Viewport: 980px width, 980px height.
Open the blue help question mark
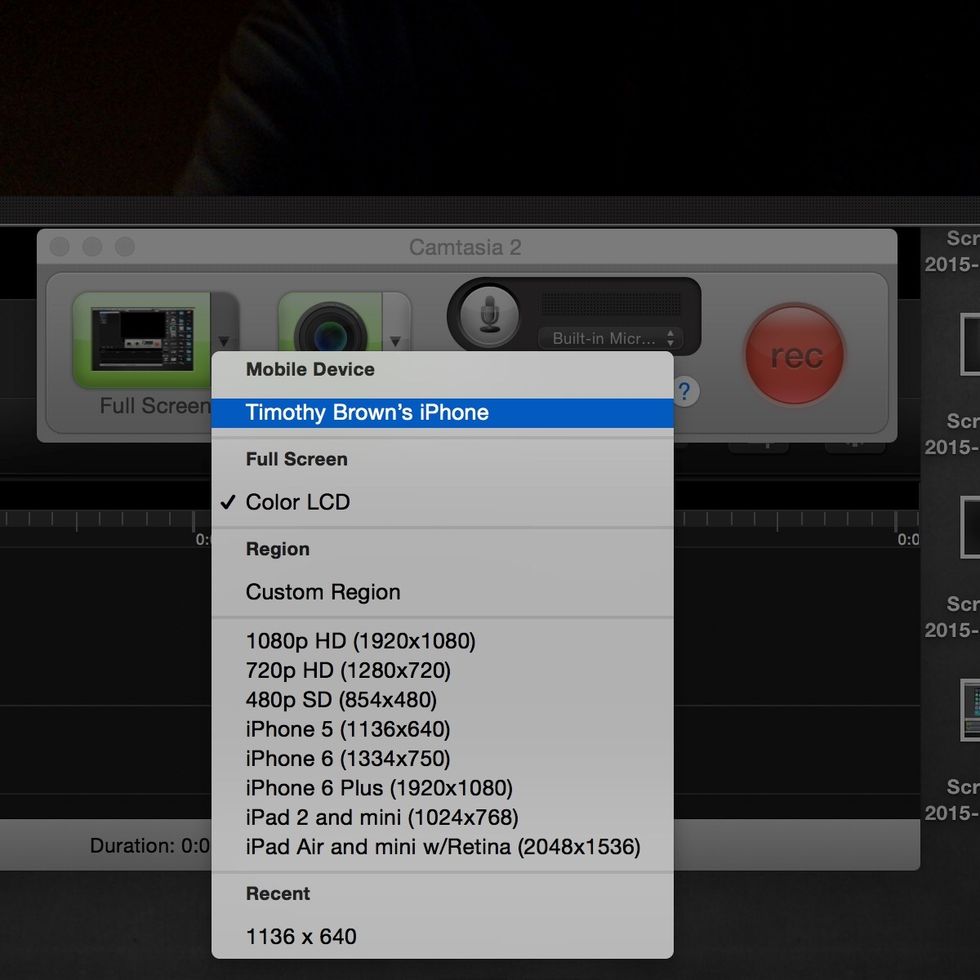click(684, 390)
